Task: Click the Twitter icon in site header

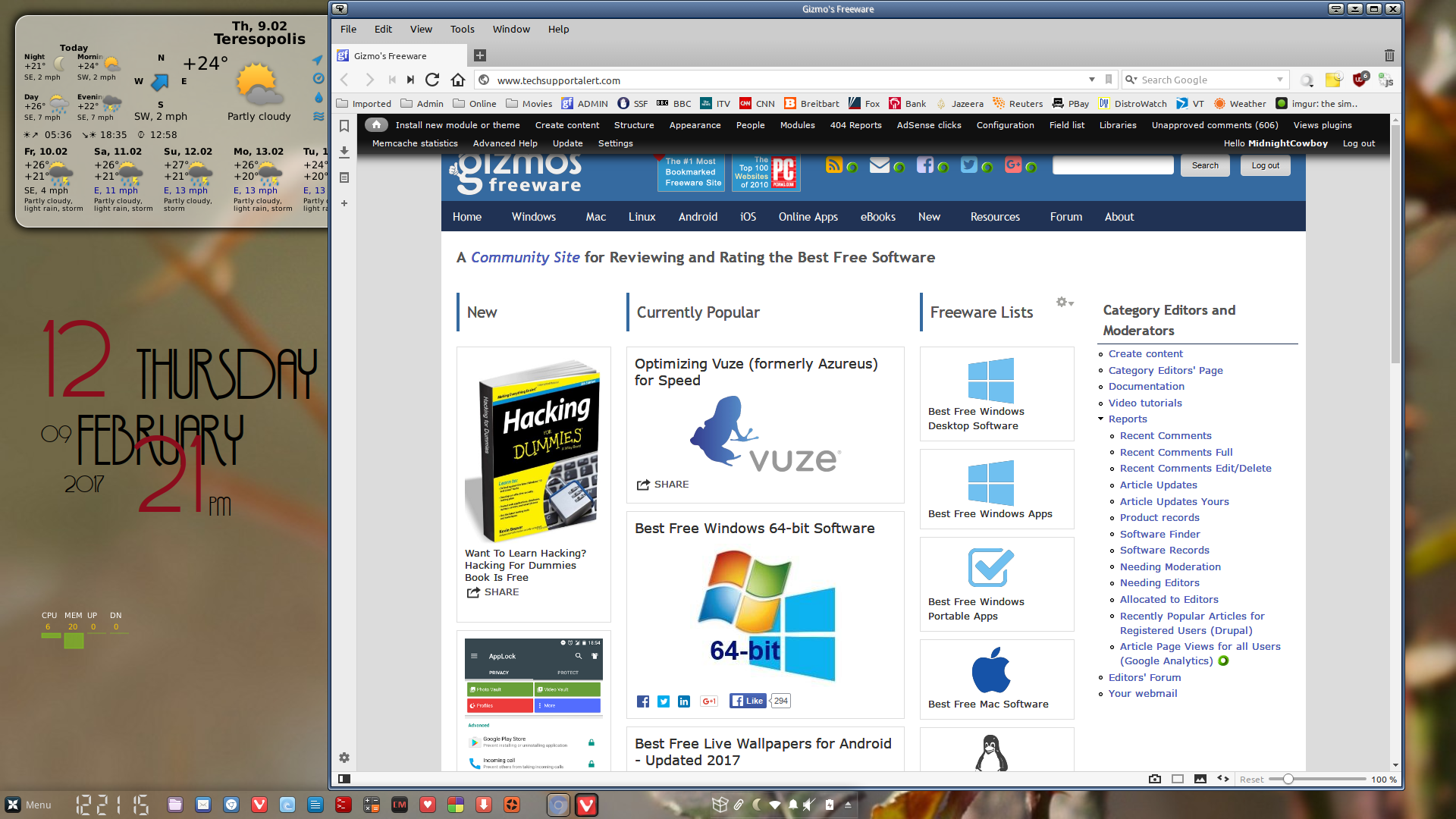Action: coord(969,165)
